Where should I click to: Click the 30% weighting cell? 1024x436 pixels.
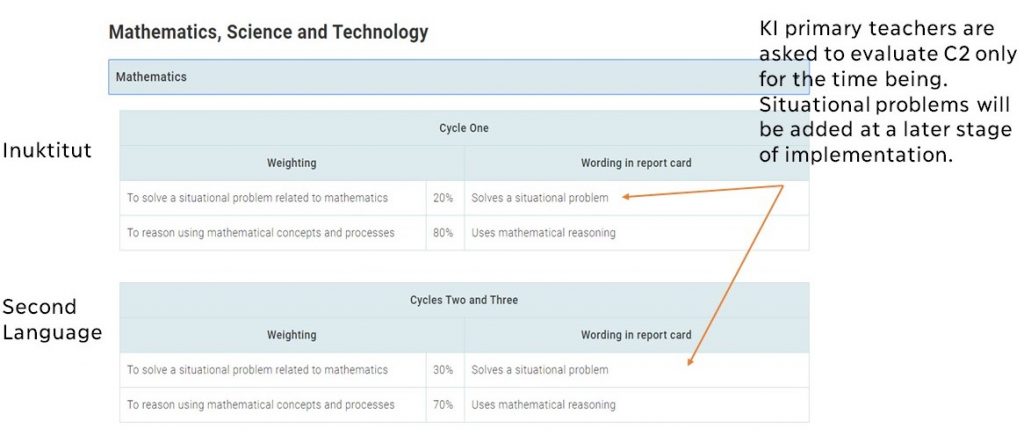click(443, 370)
